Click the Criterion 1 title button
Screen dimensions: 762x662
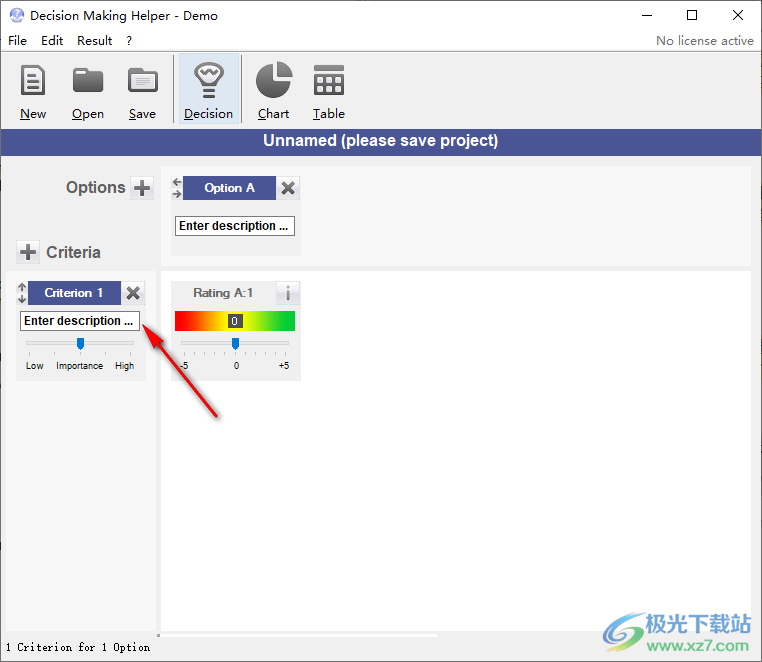click(x=74, y=293)
